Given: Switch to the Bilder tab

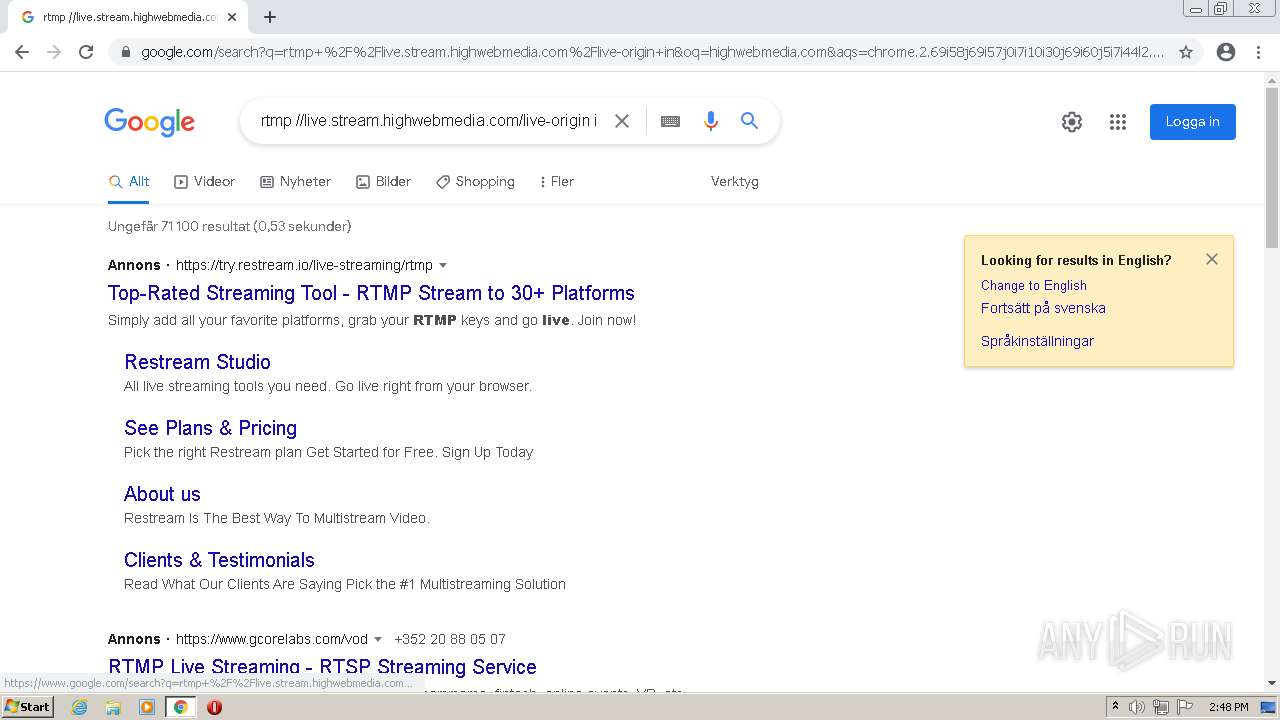Looking at the screenshot, I should point(383,182).
